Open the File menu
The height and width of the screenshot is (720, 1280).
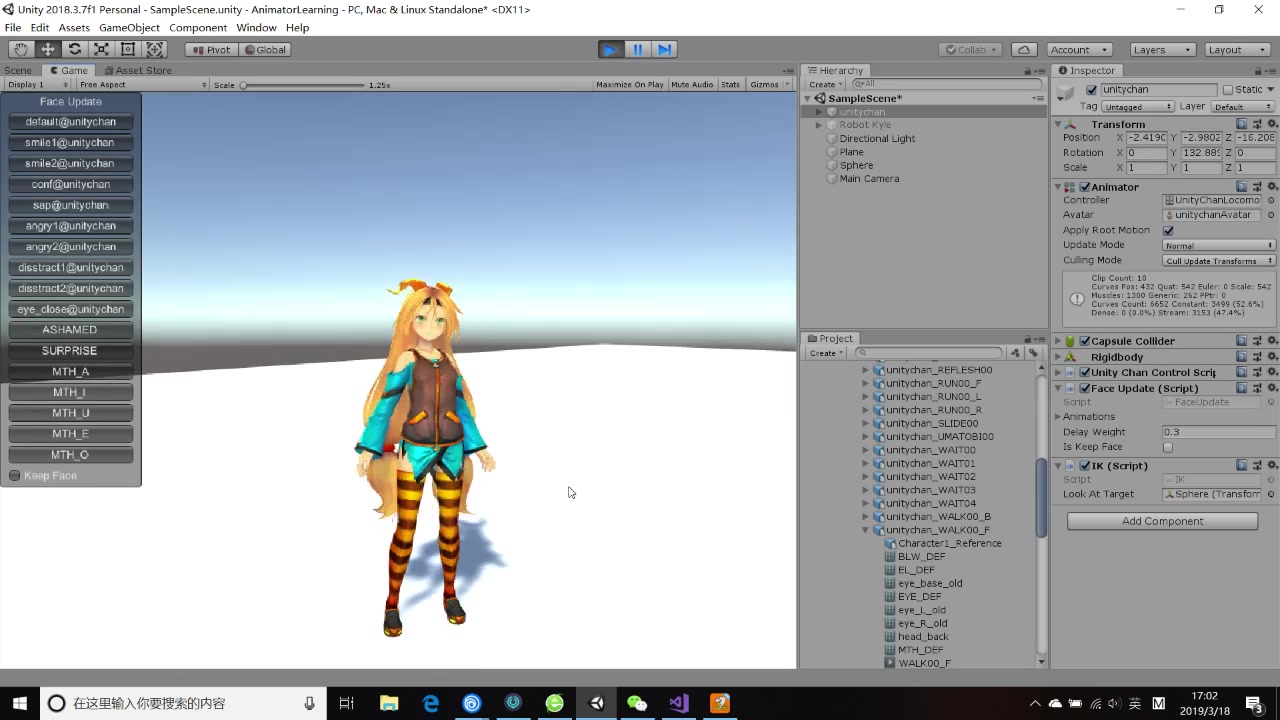(x=13, y=27)
